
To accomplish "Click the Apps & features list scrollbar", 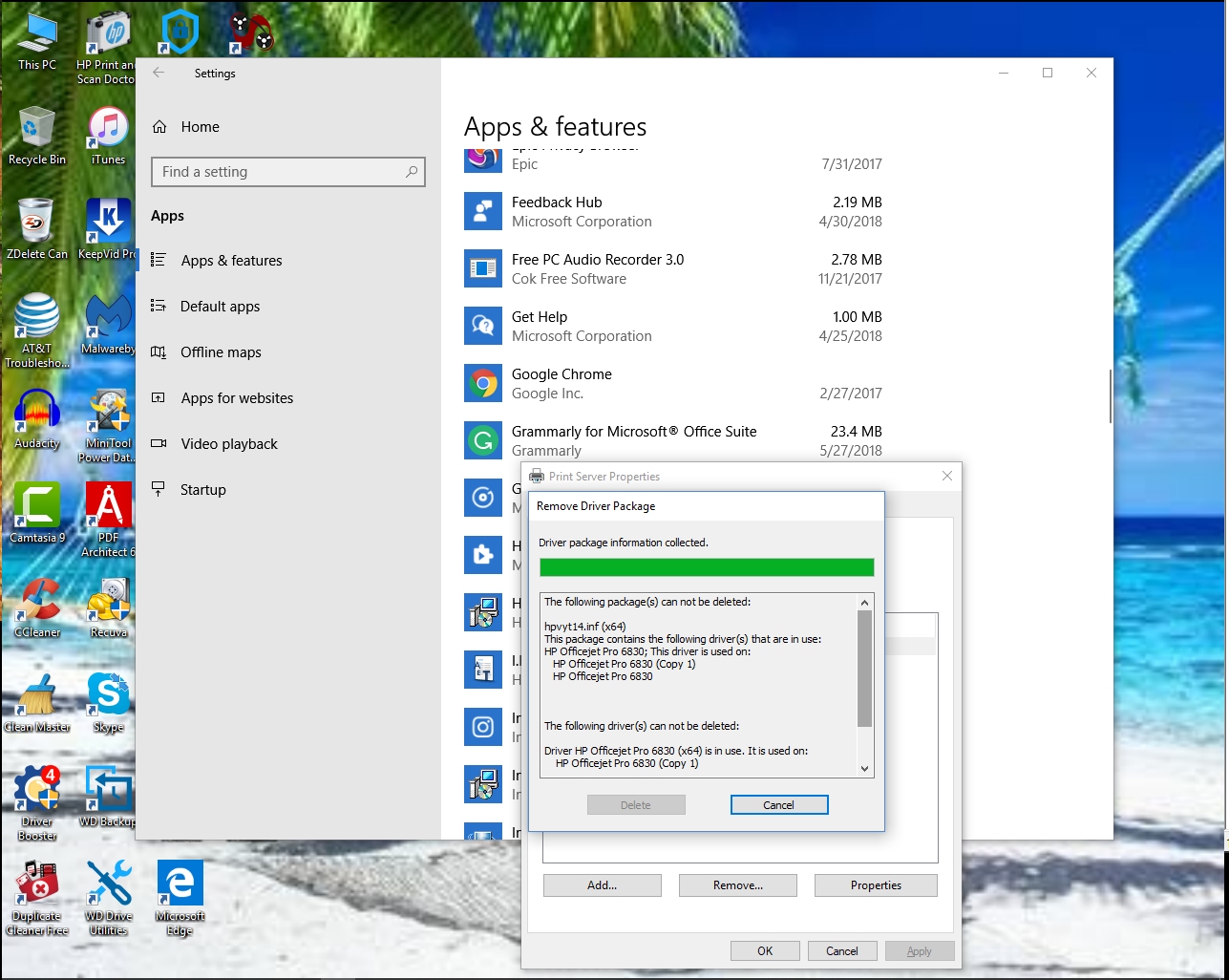I will [x=1109, y=396].
